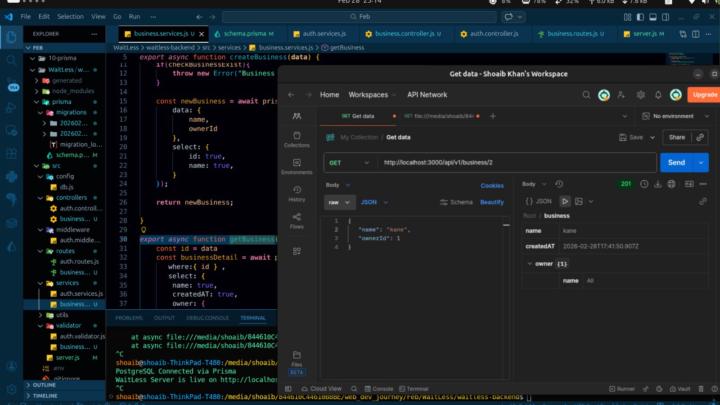Open the raw body type dropdown
Viewport: 720px width, 405px height.
coord(339,202)
